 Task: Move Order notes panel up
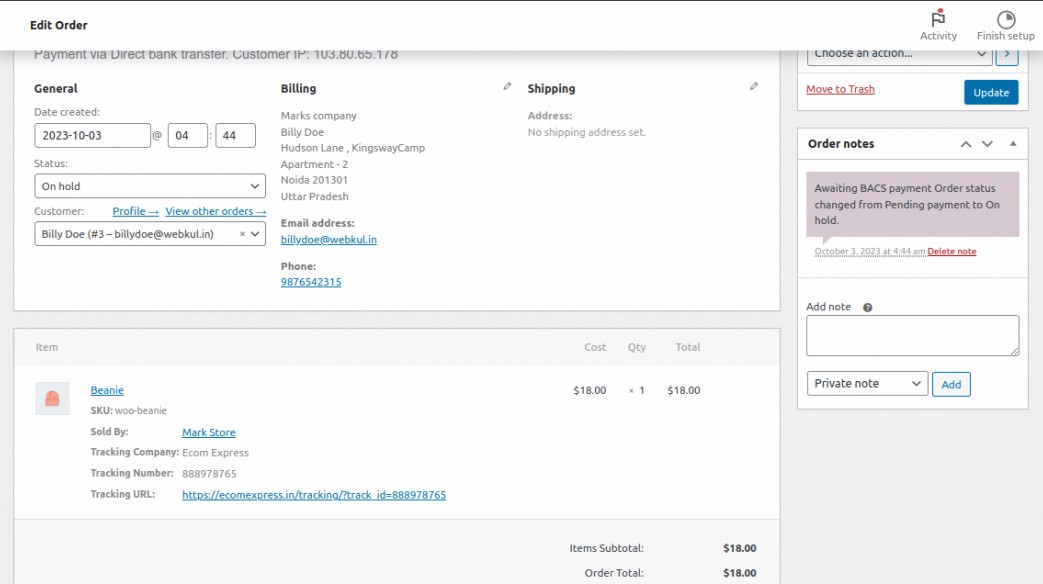click(965, 144)
